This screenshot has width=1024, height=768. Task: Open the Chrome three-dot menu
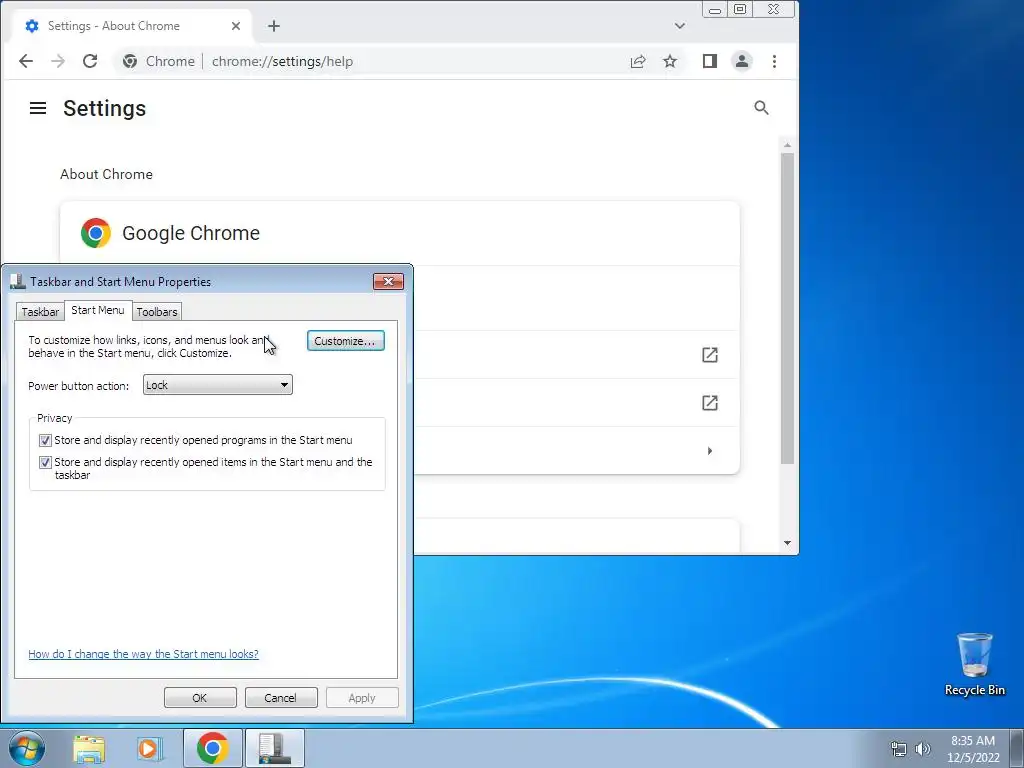(775, 61)
